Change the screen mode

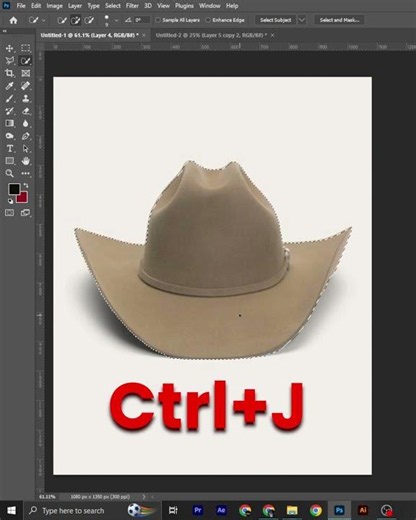pos(26,213)
